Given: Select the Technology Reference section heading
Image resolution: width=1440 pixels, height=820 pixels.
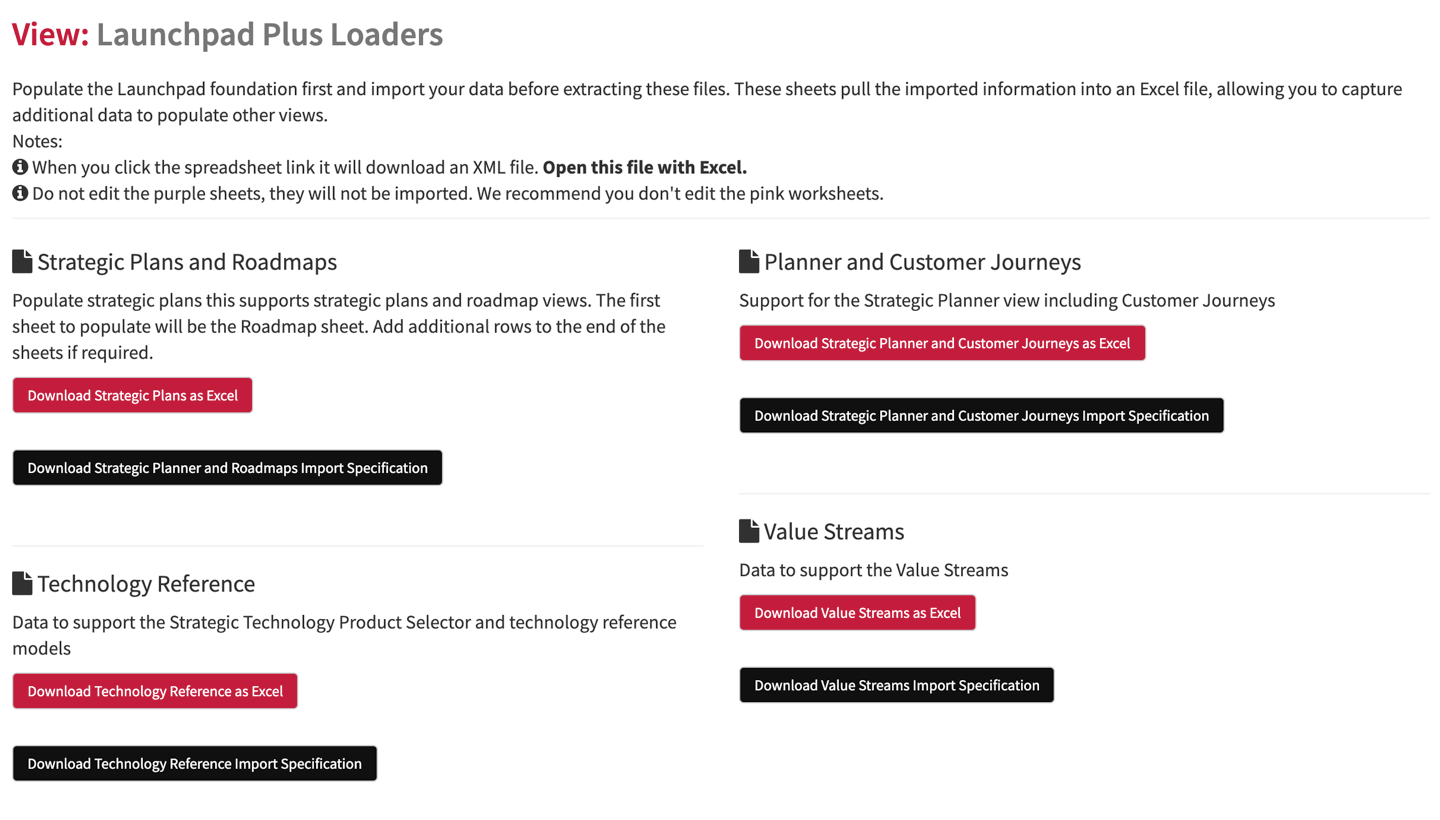Looking at the screenshot, I should click(x=146, y=583).
